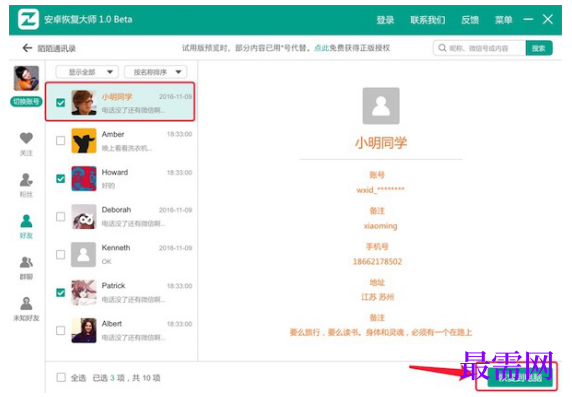The height and width of the screenshot is (397, 572).
Task: Click the 点此 link for free license
Action: point(321,48)
